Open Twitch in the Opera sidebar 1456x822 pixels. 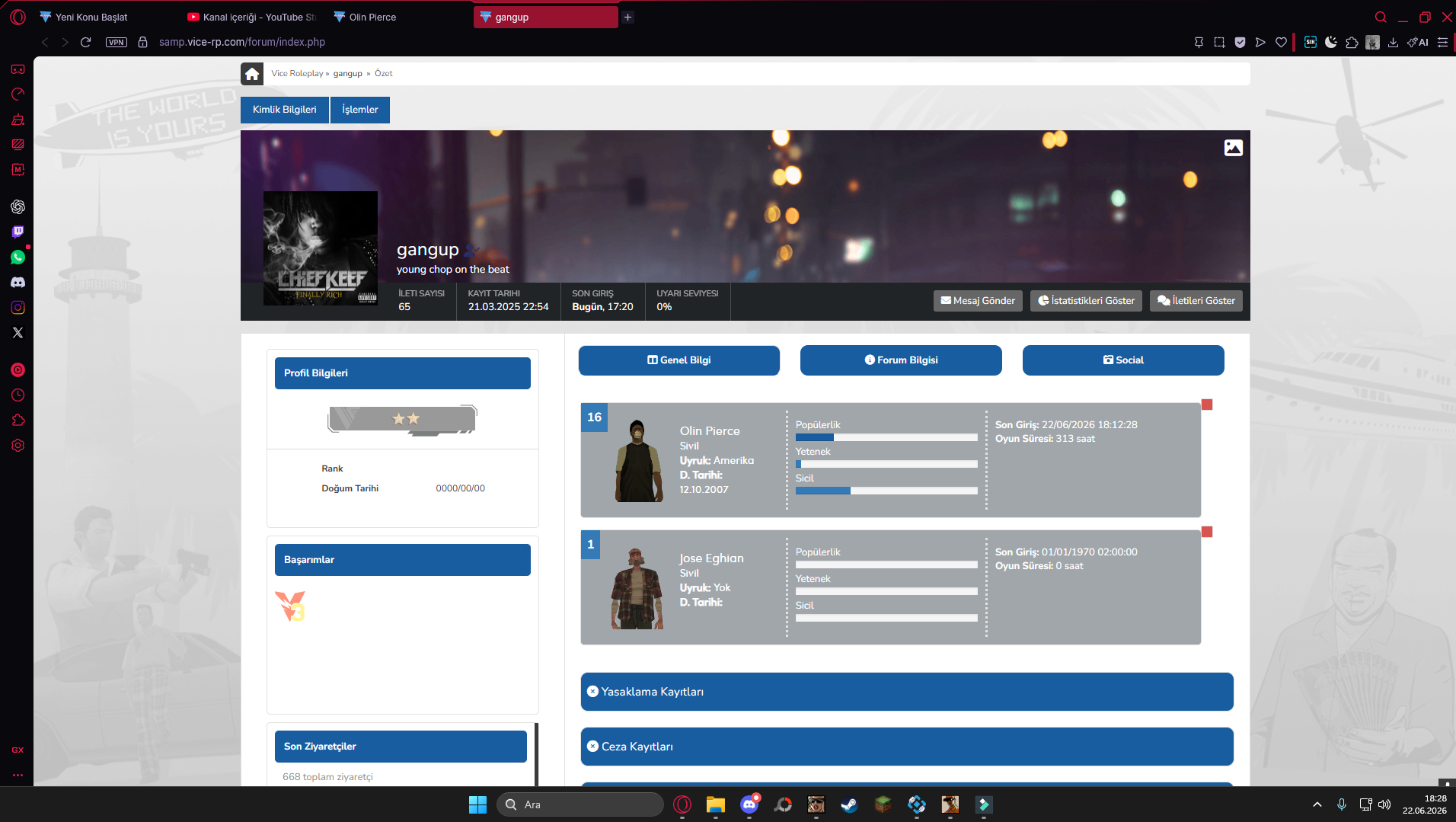18,232
